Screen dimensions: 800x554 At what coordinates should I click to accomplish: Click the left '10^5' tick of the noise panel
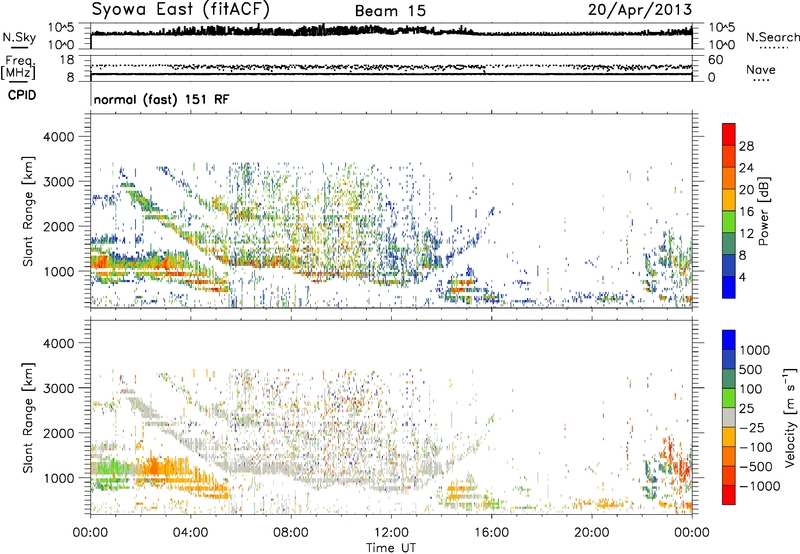pos(61,28)
